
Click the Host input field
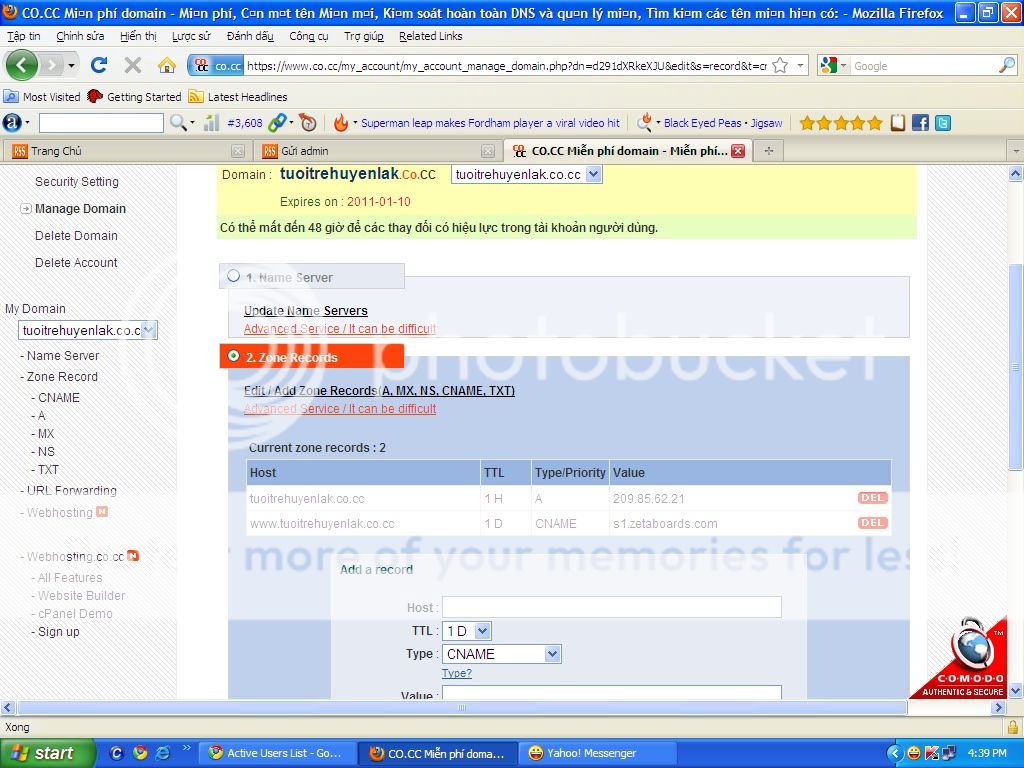(611, 607)
